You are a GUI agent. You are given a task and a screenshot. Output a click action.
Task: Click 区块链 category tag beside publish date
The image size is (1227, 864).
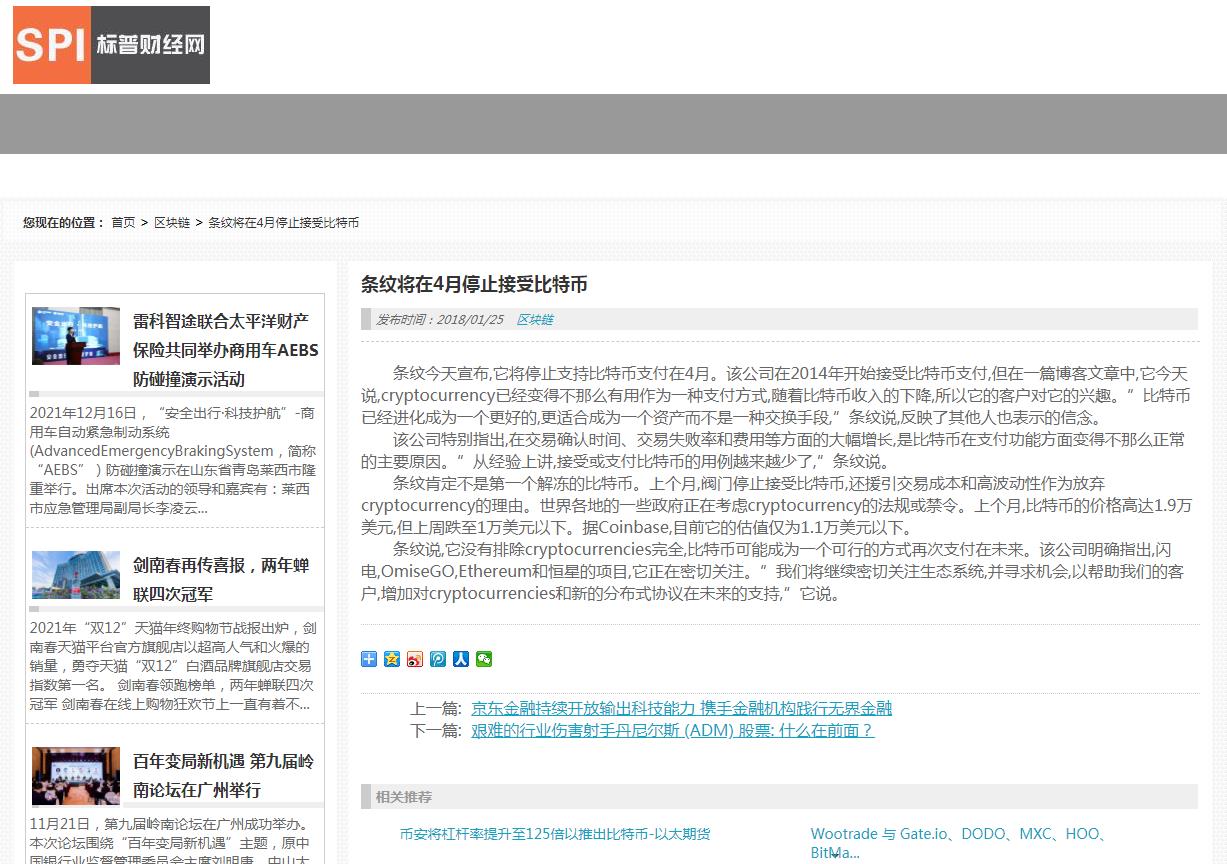[x=534, y=319]
